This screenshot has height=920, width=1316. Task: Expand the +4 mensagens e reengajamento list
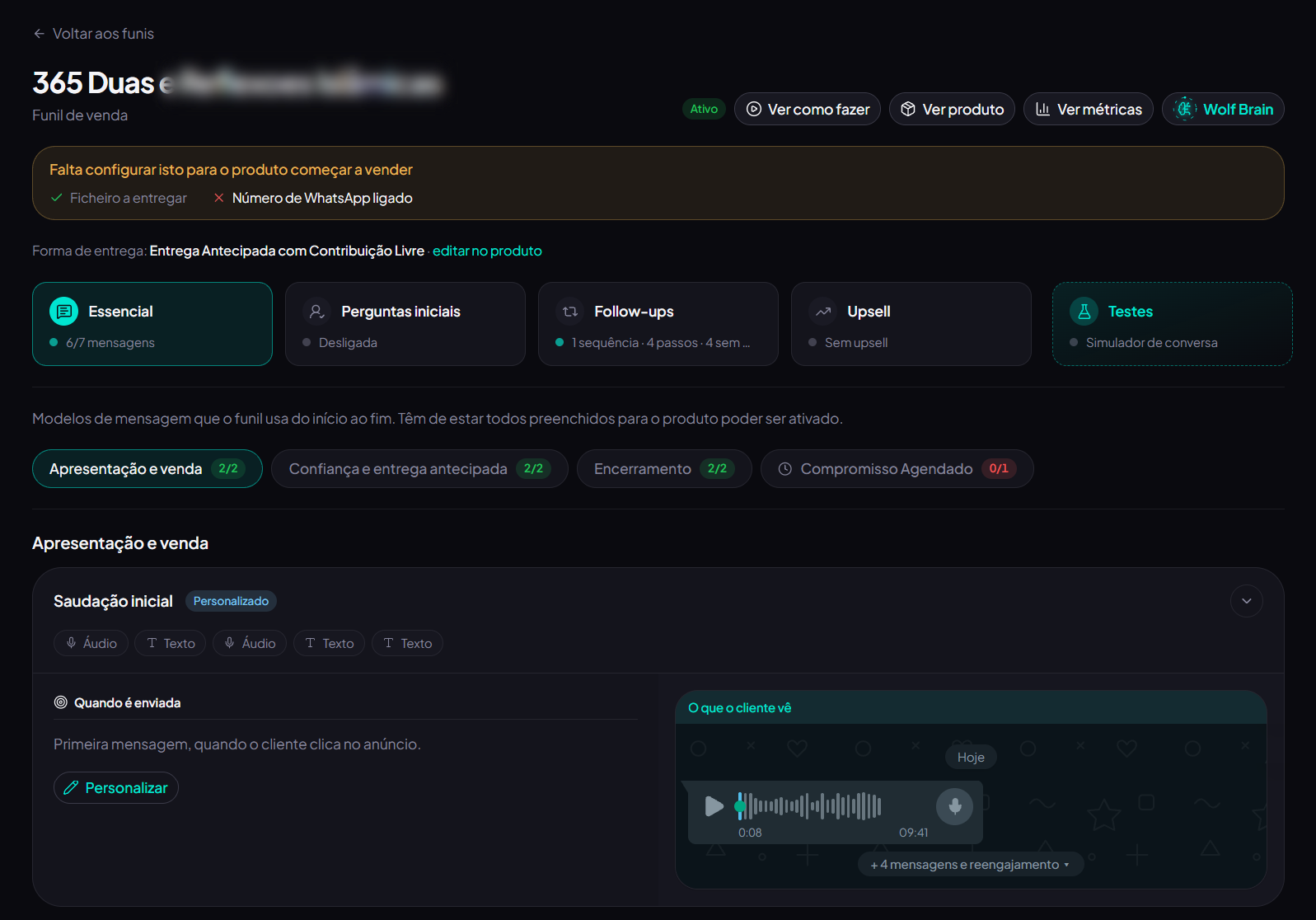pyautogui.click(x=971, y=864)
